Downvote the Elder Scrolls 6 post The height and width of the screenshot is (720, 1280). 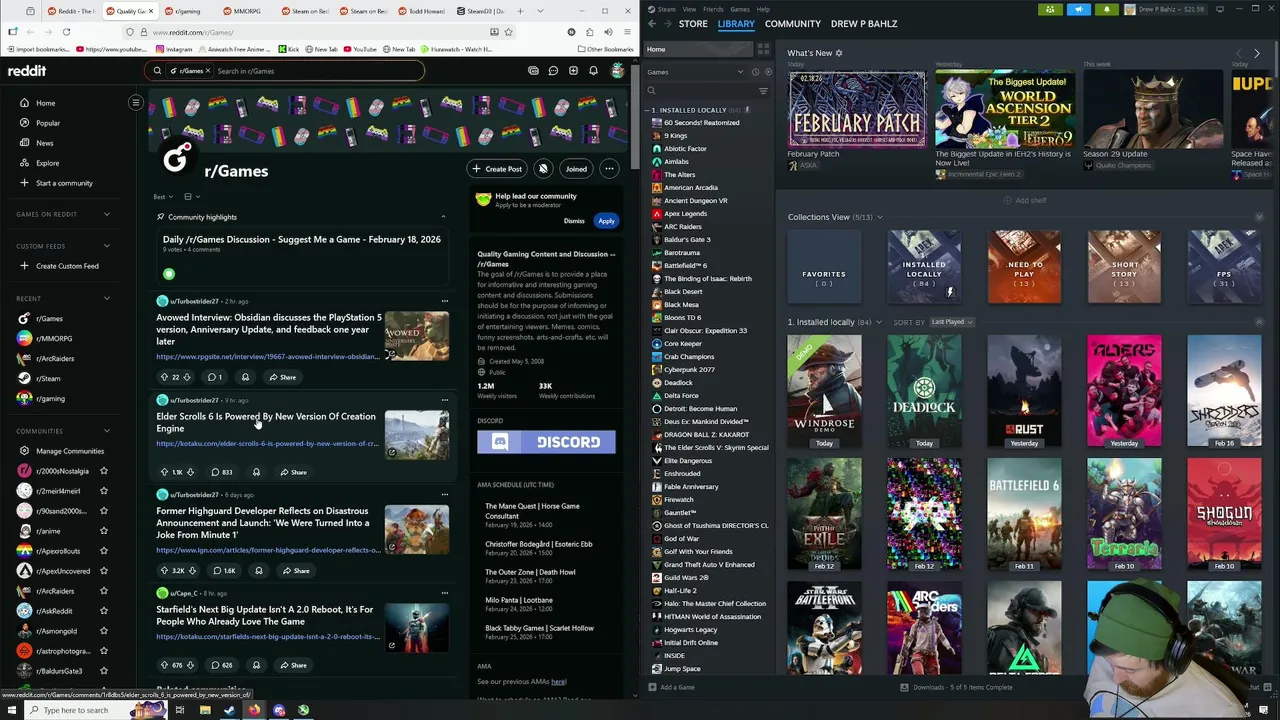[x=190, y=472]
